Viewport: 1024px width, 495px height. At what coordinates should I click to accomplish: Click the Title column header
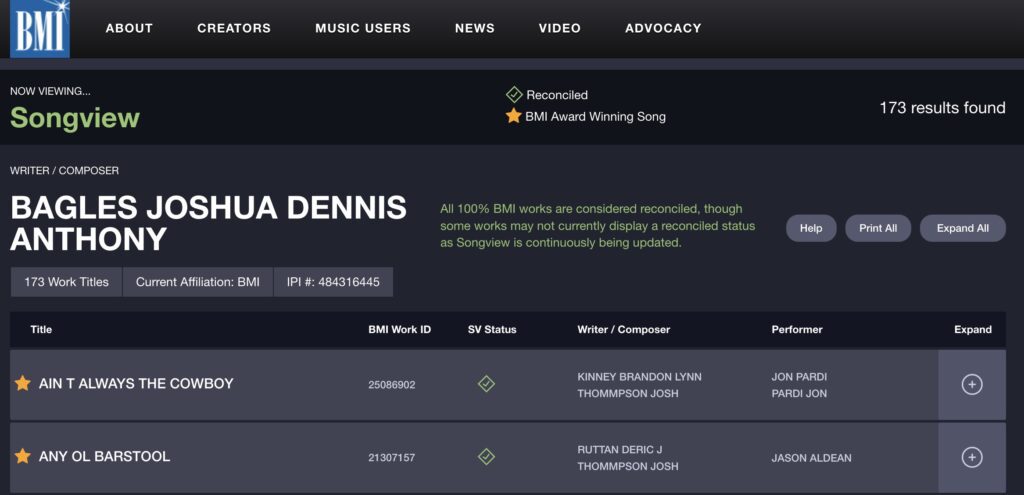tap(41, 330)
